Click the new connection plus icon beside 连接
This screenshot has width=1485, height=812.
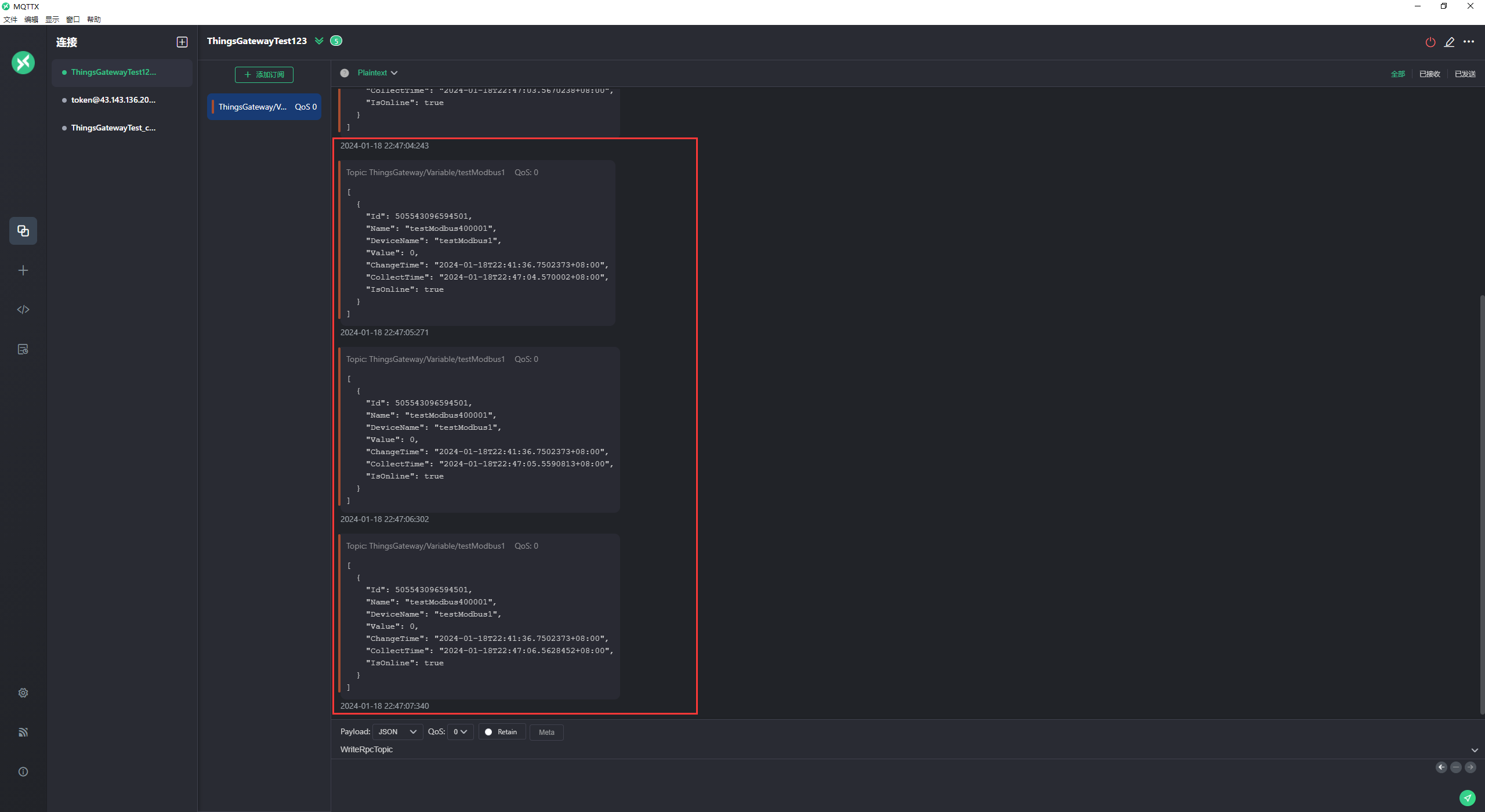pyautogui.click(x=182, y=42)
